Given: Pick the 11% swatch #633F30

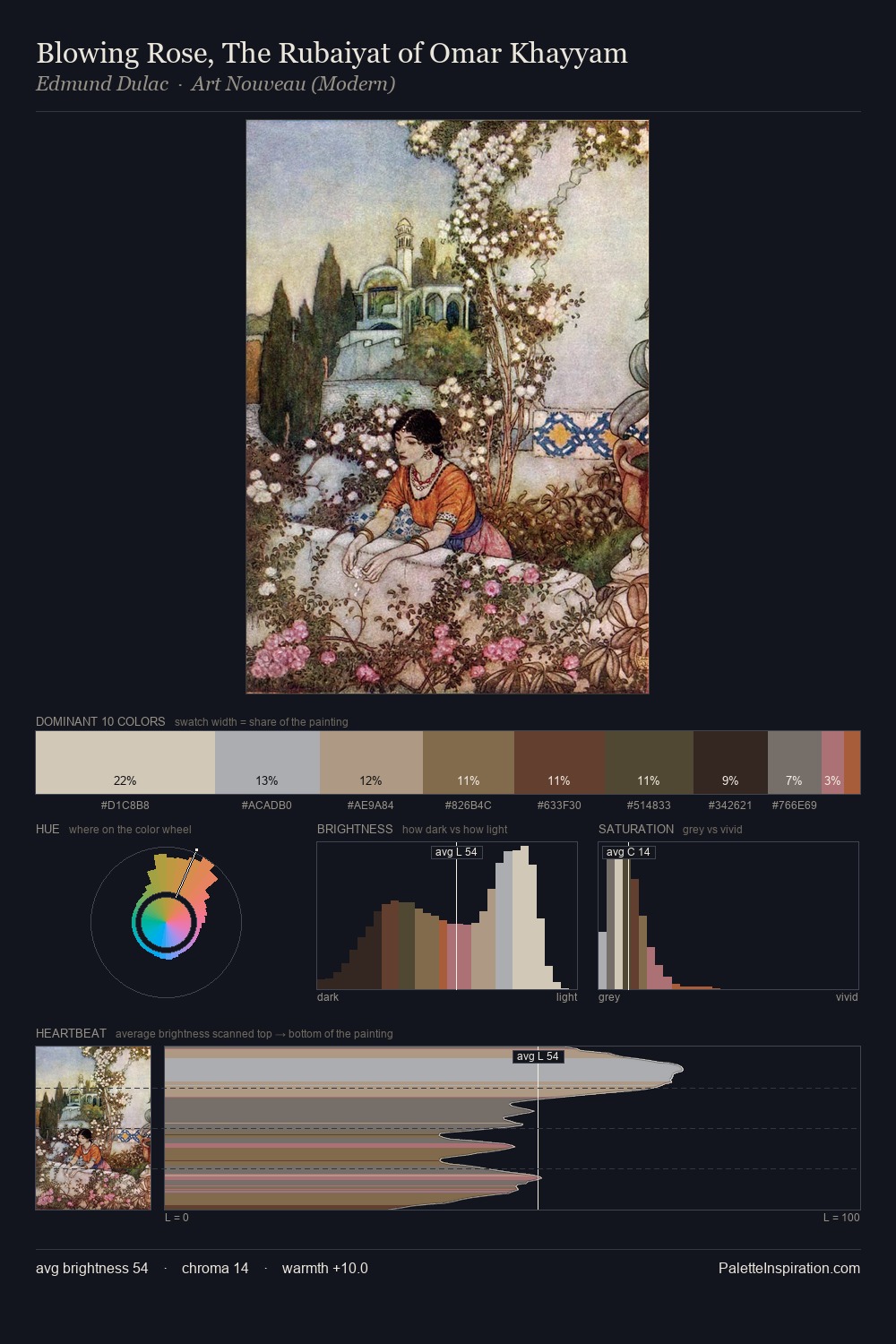Looking at the screenshot, I should [560, 762].
